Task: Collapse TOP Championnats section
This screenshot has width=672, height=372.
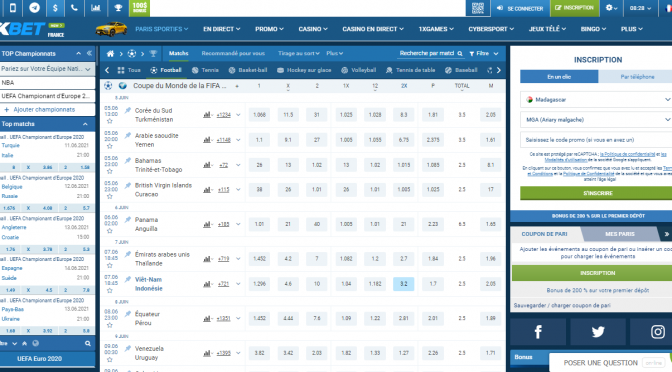Action: [x=78, y=54]
